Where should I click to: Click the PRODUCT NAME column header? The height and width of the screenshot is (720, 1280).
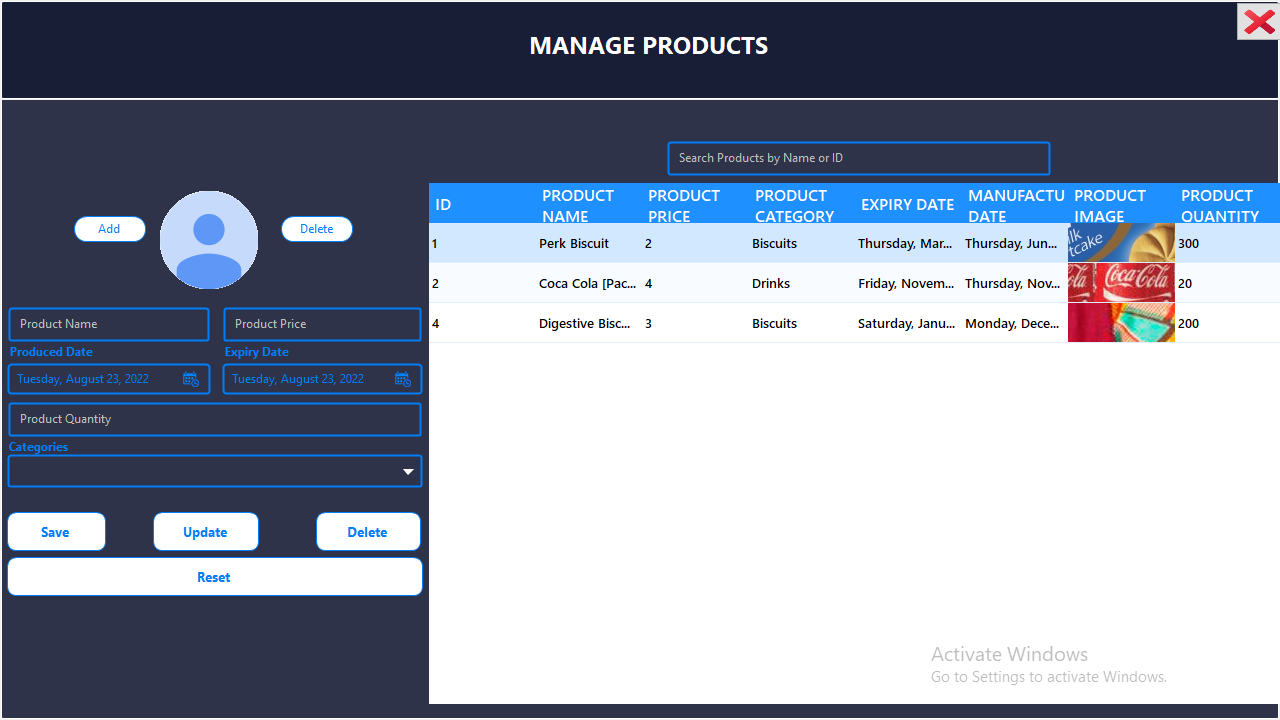tap(578, 205)
